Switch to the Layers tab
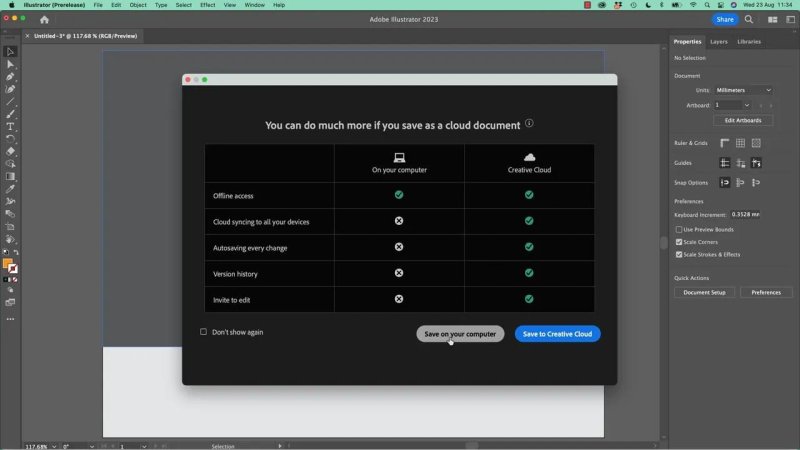 (719, 42)
